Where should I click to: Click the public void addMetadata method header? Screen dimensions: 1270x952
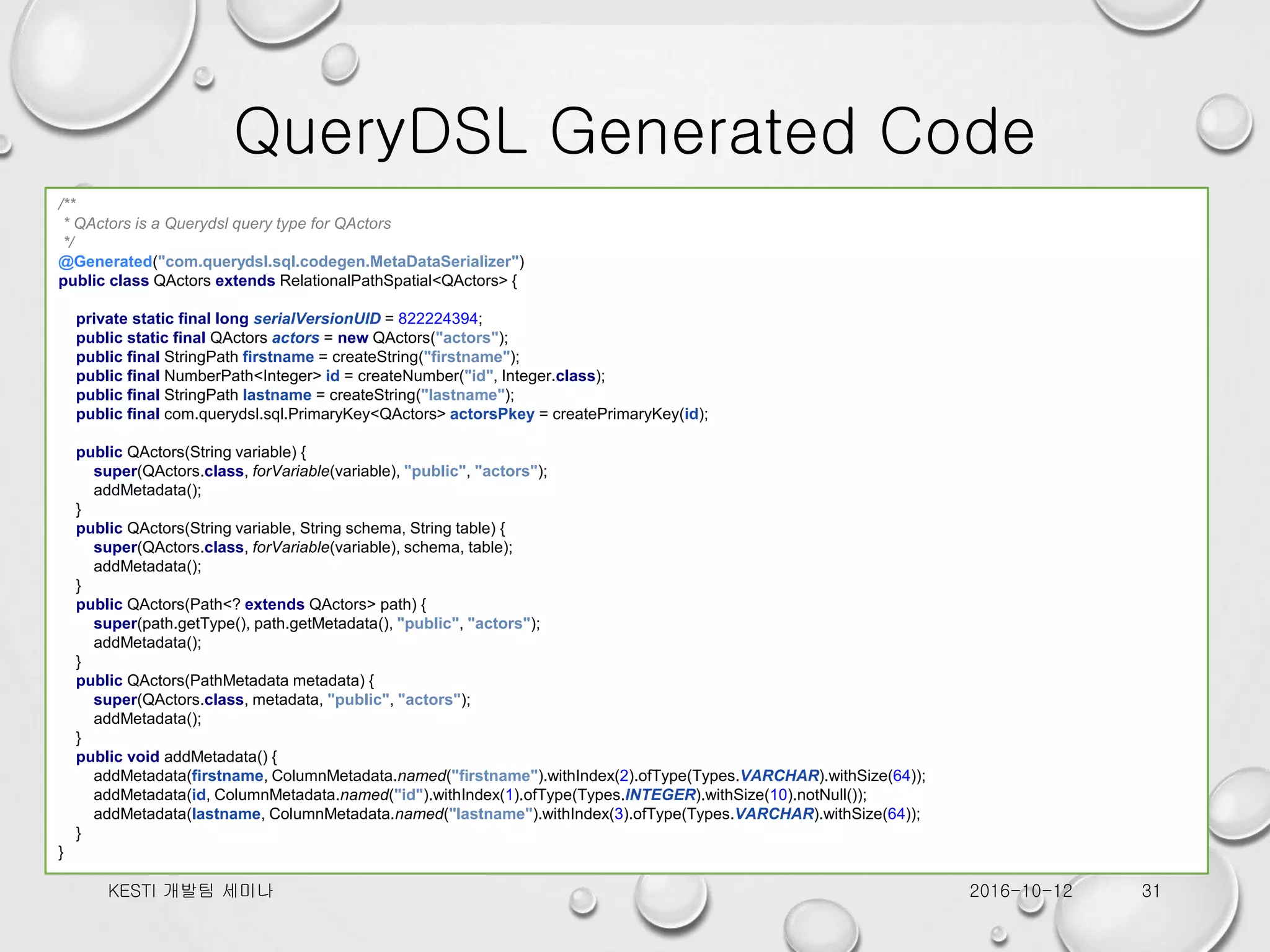tap(176, 757)
